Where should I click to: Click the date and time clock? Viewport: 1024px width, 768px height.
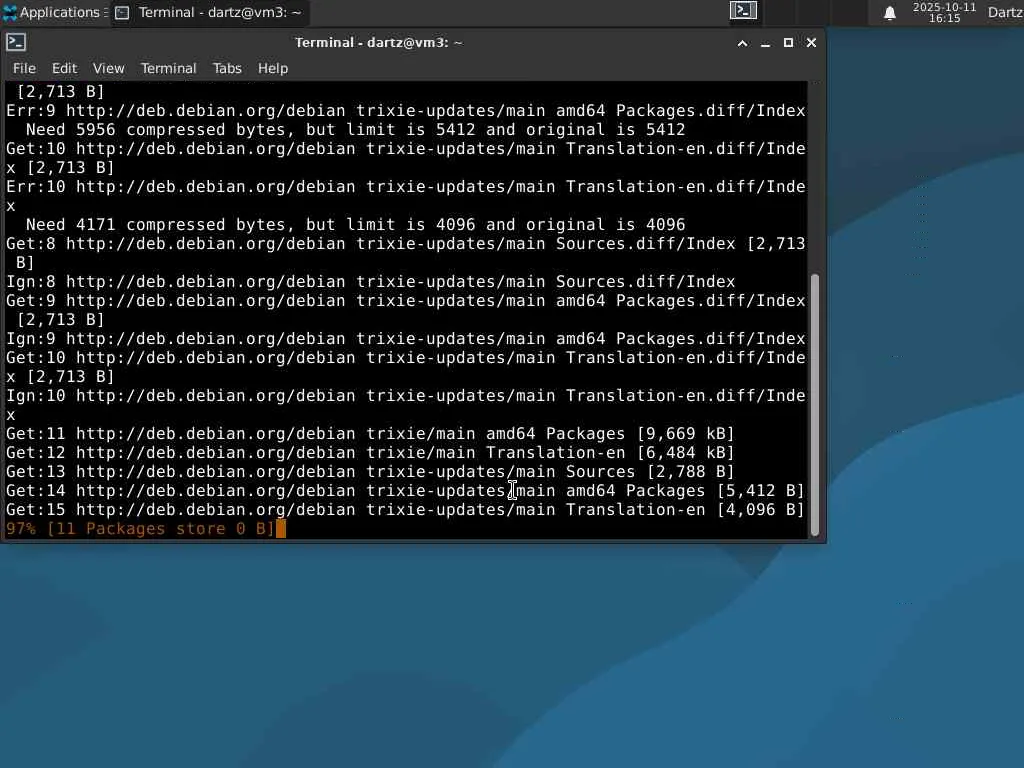(x=944, y=13)
